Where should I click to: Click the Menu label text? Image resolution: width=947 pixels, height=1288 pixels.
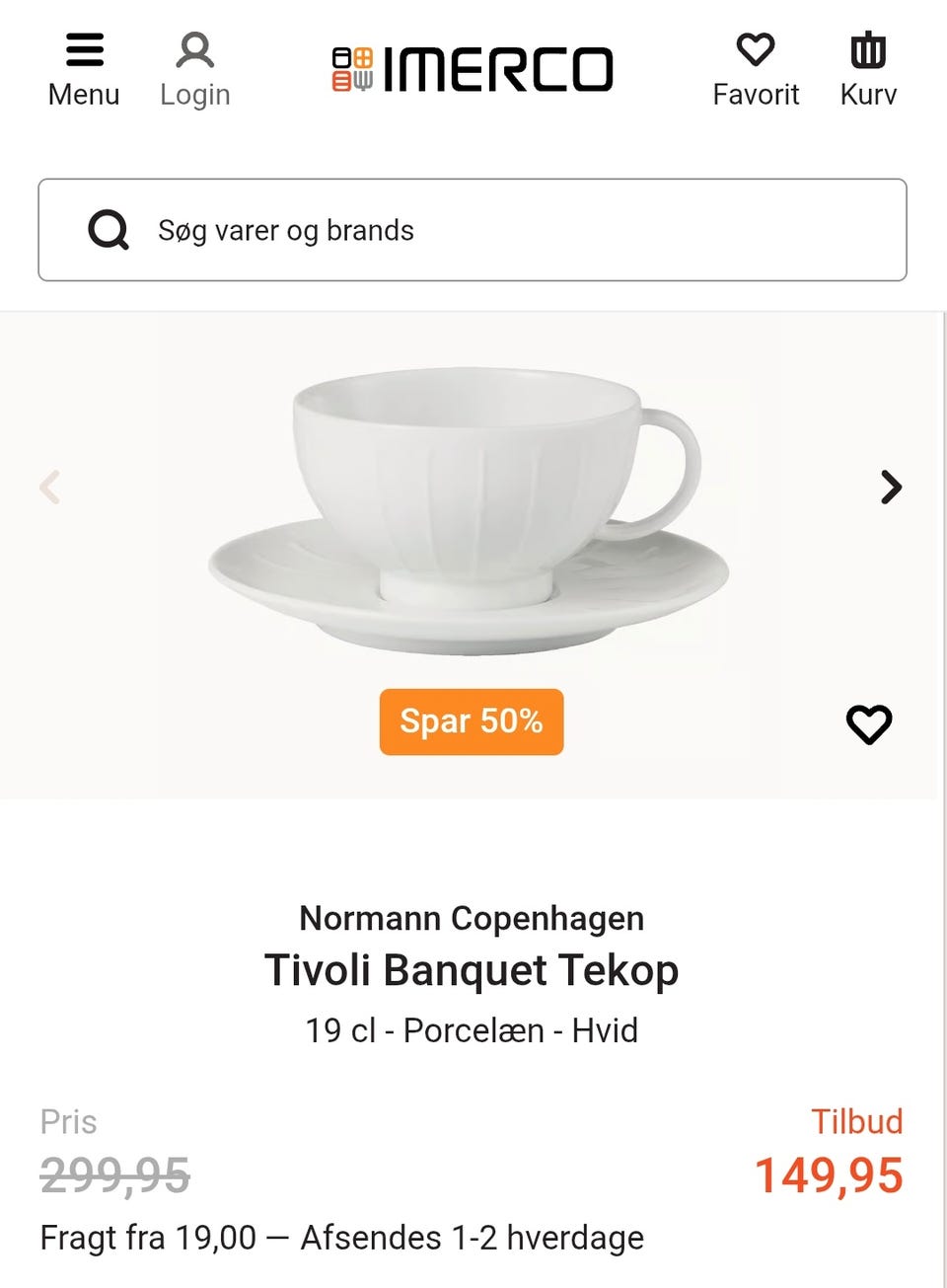84,95
